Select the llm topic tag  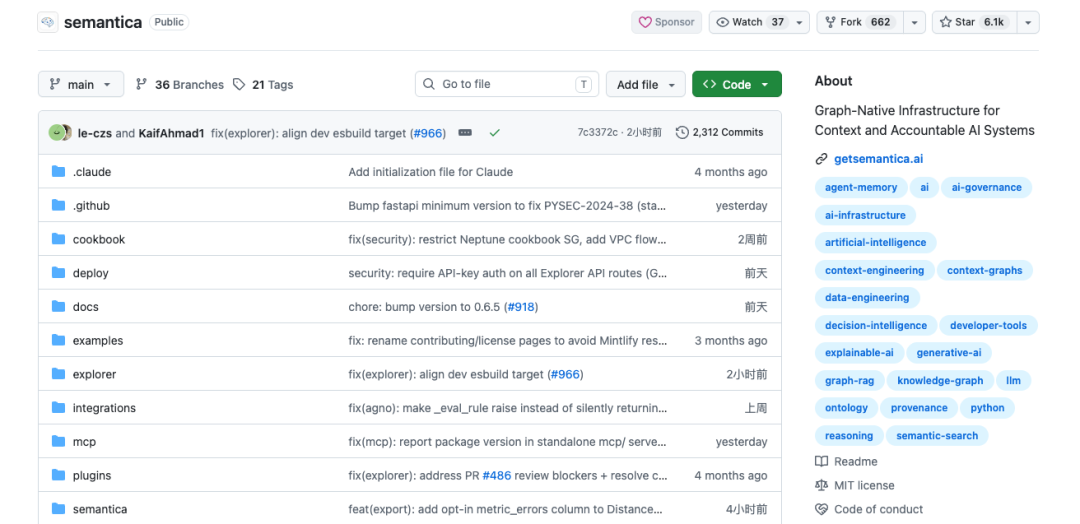1013,380
